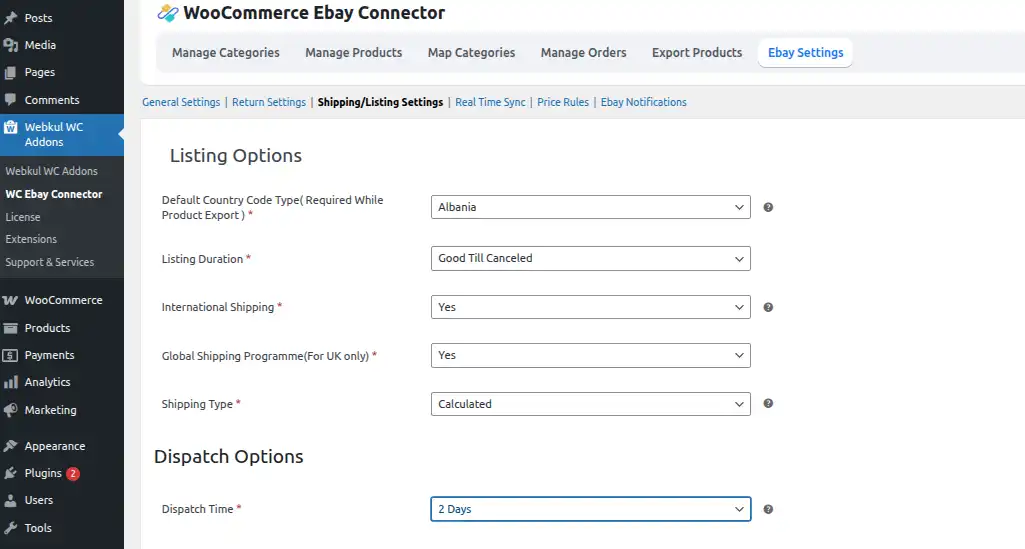
Task: Select WC Ebay Connector in sidebar submenu
Action: pos(54,194)
